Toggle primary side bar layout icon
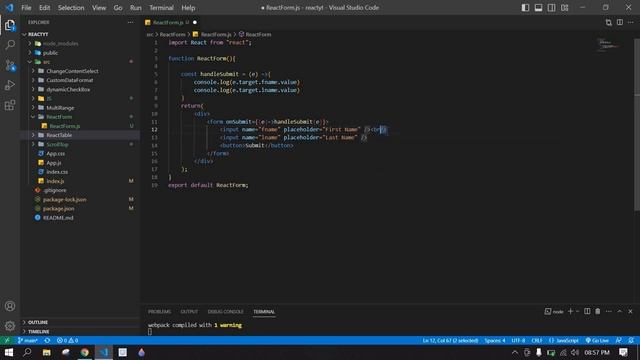Viewport: 640px width, 360px height. click(525, 8)
